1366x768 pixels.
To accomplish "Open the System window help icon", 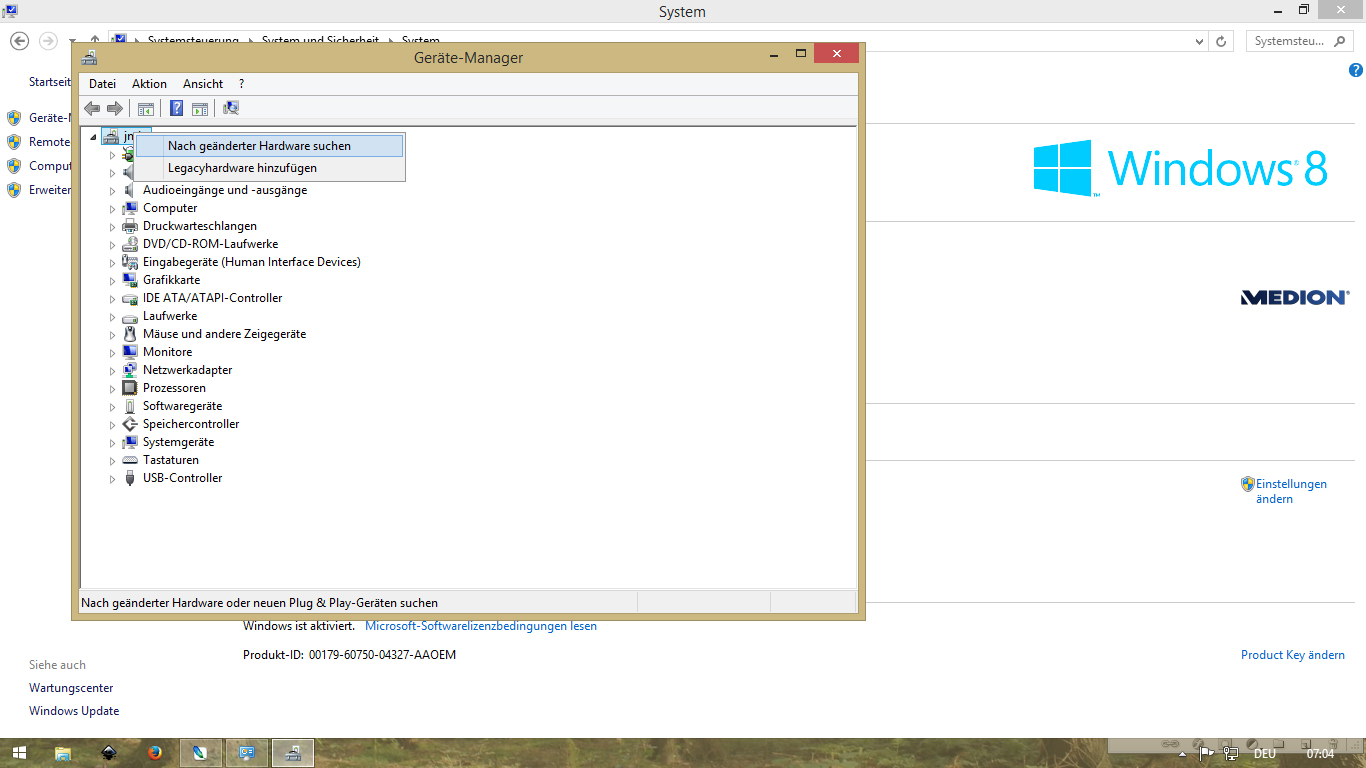I will tap(1356, 71).
